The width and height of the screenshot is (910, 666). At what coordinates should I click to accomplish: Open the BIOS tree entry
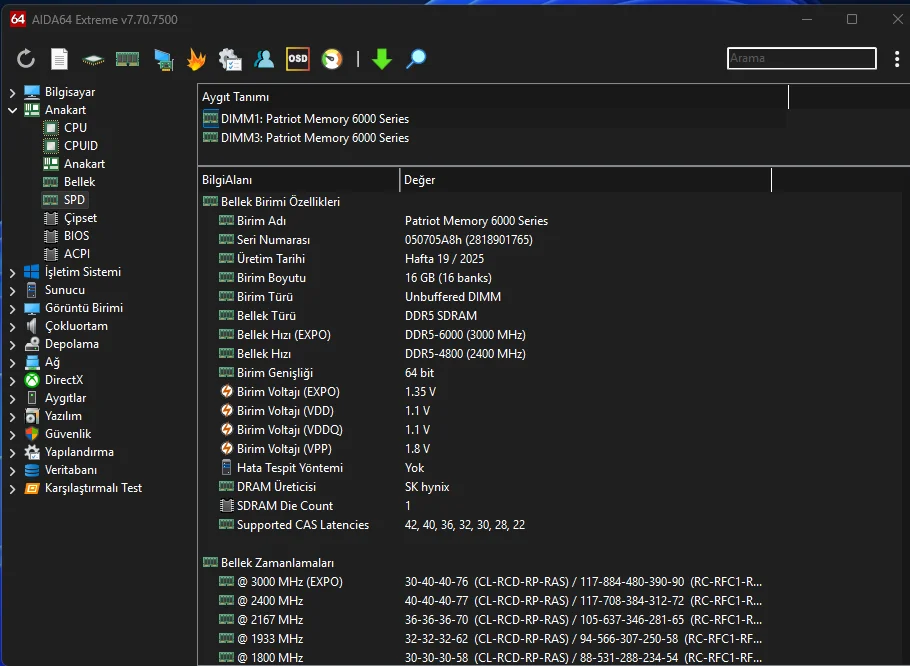pyautogui.click(x=76, y=236)
